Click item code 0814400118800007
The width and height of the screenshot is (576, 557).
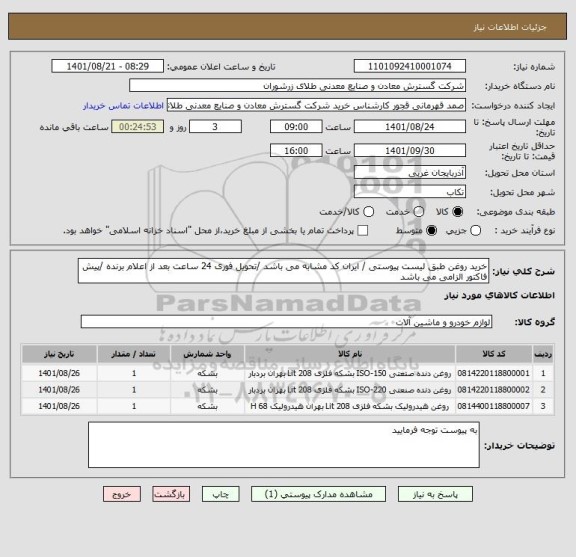(x=494, y=406)
